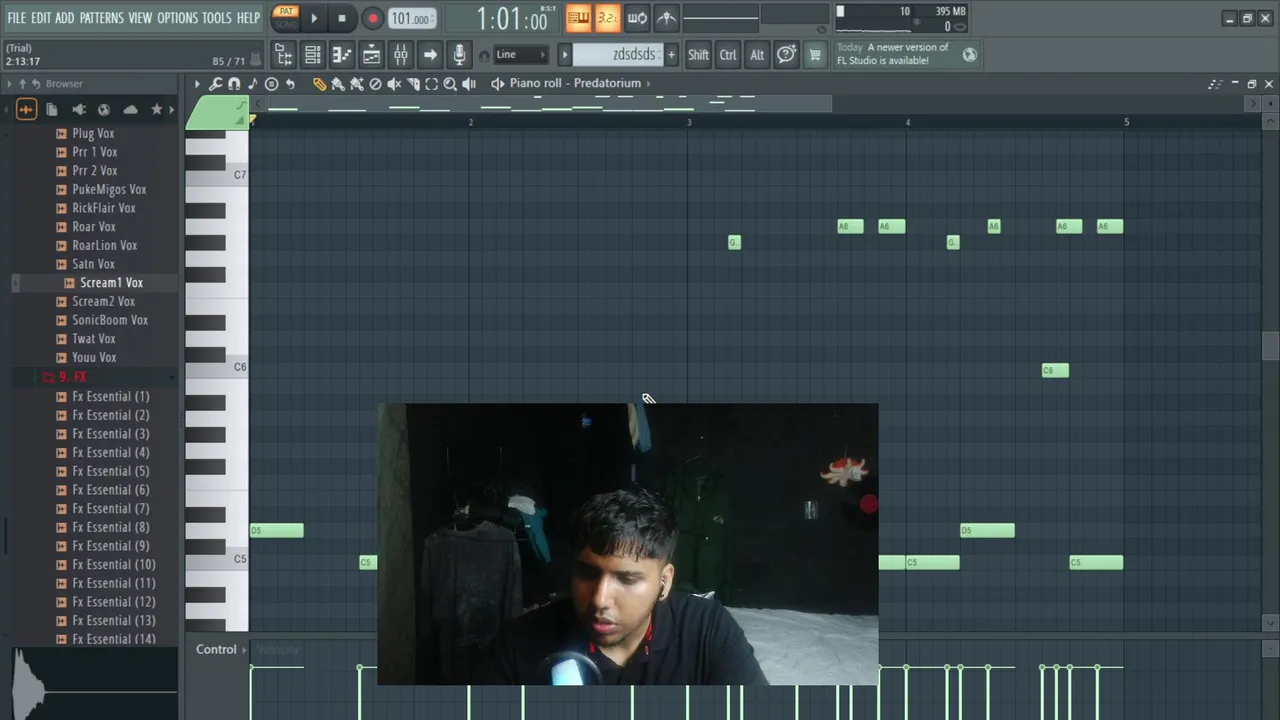Open EDIT menu
This screenshot has height=720, width=1280.
tap(41, 18)
